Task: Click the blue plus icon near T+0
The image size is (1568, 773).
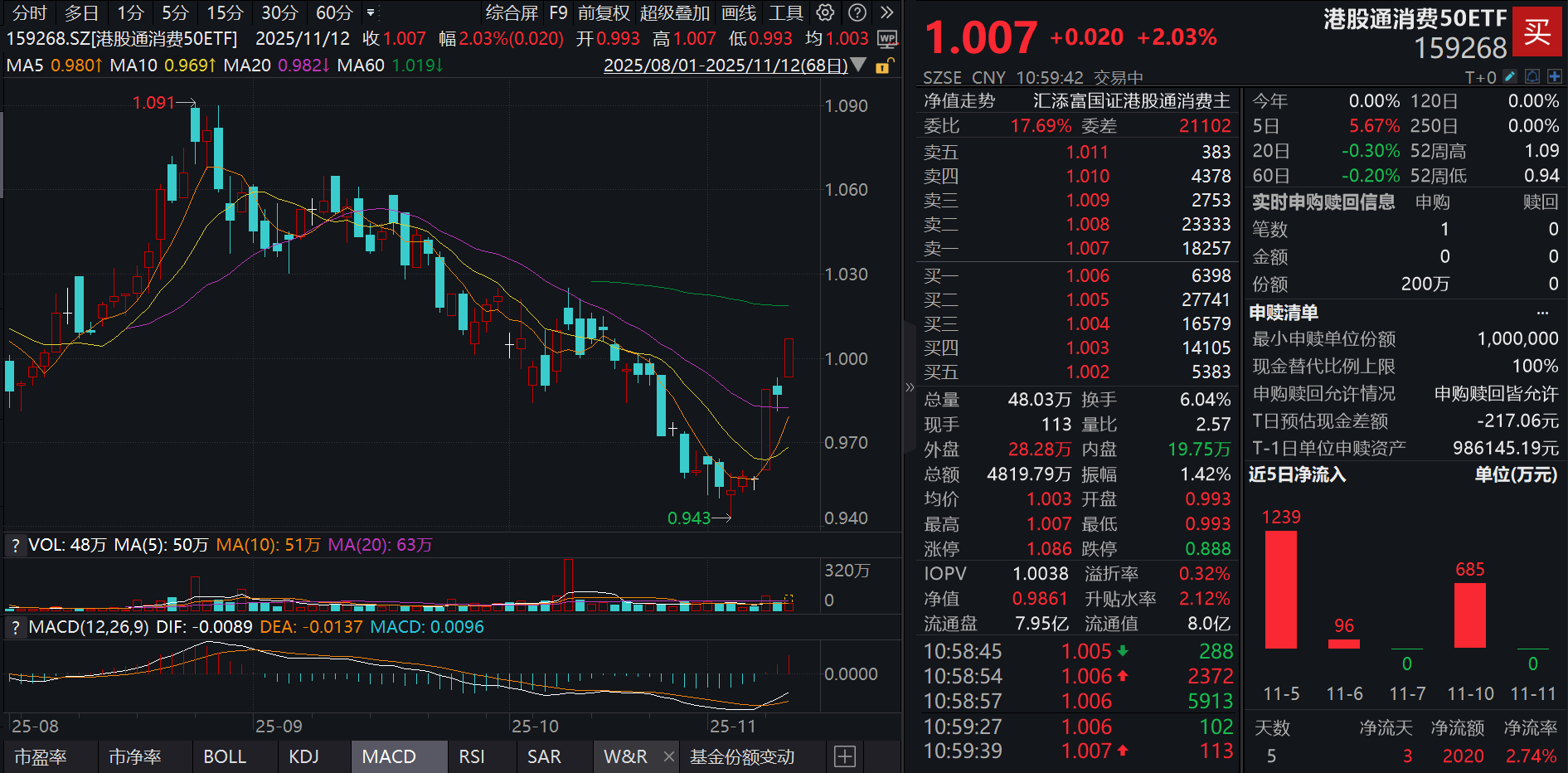Action: tap(1556, 76)
